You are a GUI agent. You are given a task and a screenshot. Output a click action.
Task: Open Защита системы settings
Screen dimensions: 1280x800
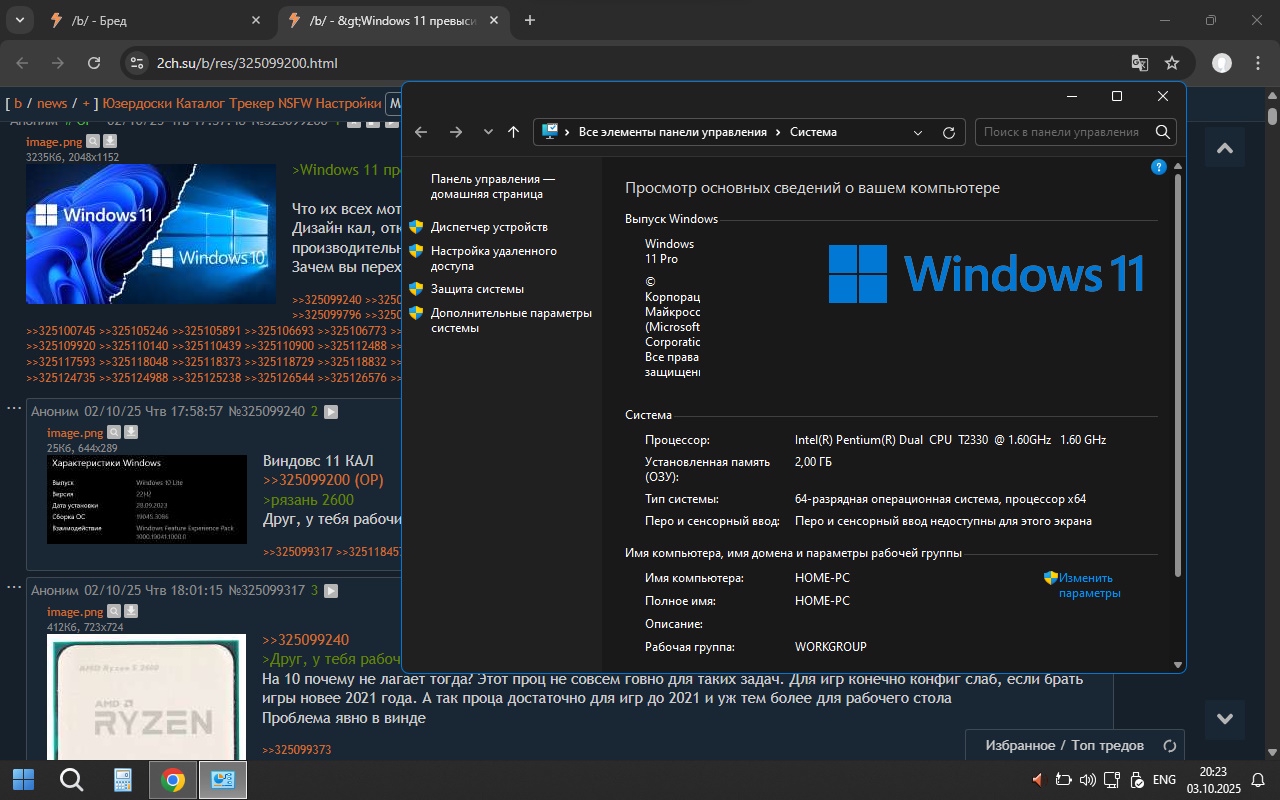pyautogui.click(x=477, y=289)
